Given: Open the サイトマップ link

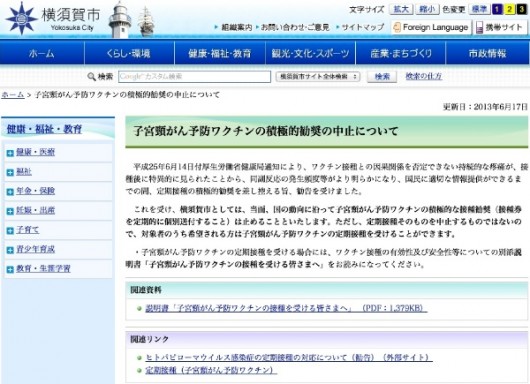Looking at the screenshot, I should [363, 27].
